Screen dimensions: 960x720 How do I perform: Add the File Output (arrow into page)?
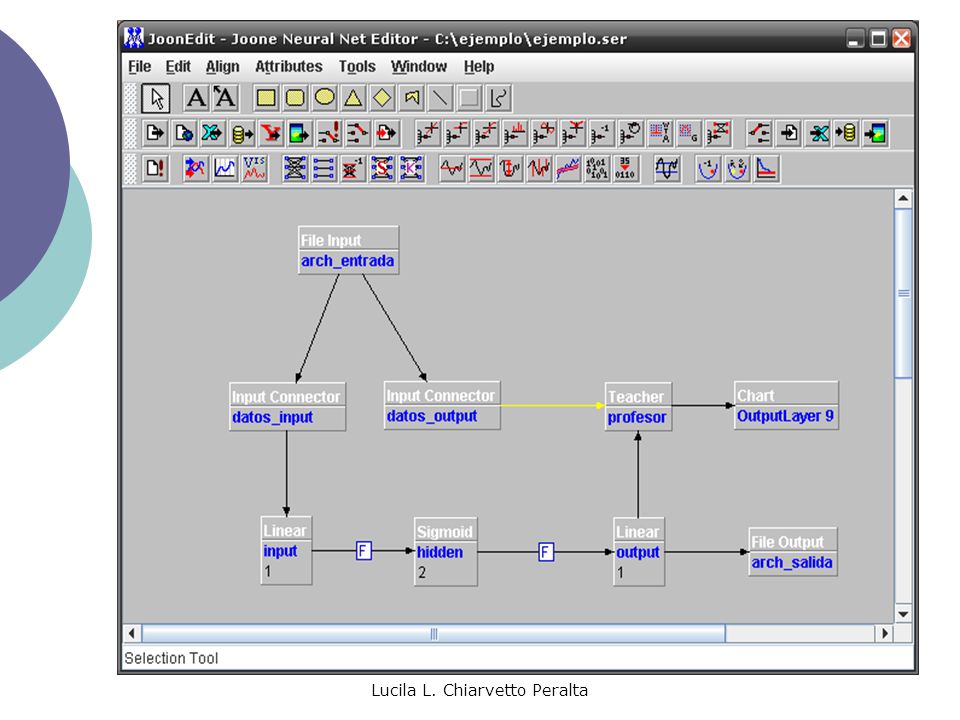tap(789, 133)
